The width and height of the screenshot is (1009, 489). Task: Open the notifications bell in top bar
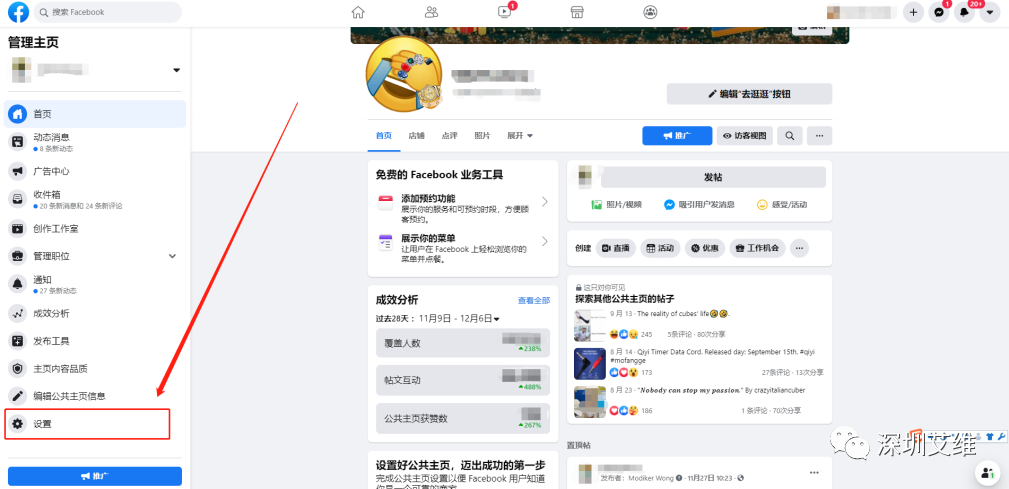coord(964,12)
